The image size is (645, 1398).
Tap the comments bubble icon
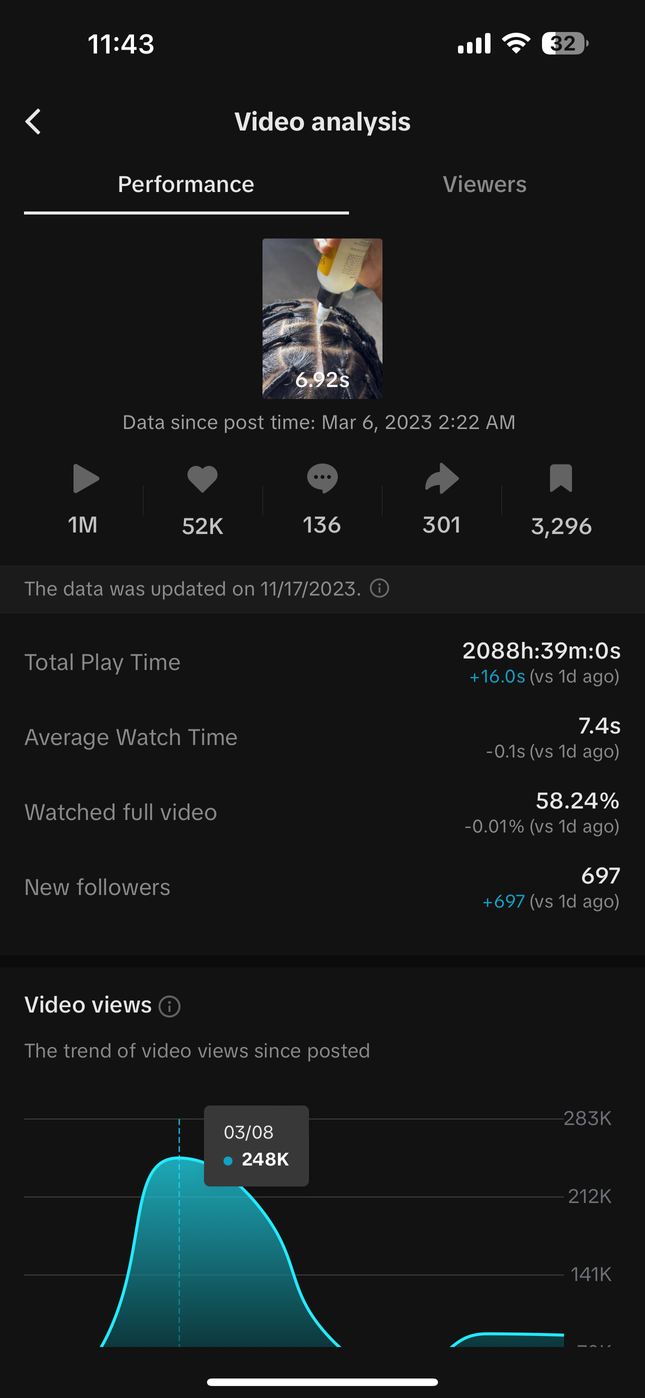pyautogui.click(x=321, y=480)
